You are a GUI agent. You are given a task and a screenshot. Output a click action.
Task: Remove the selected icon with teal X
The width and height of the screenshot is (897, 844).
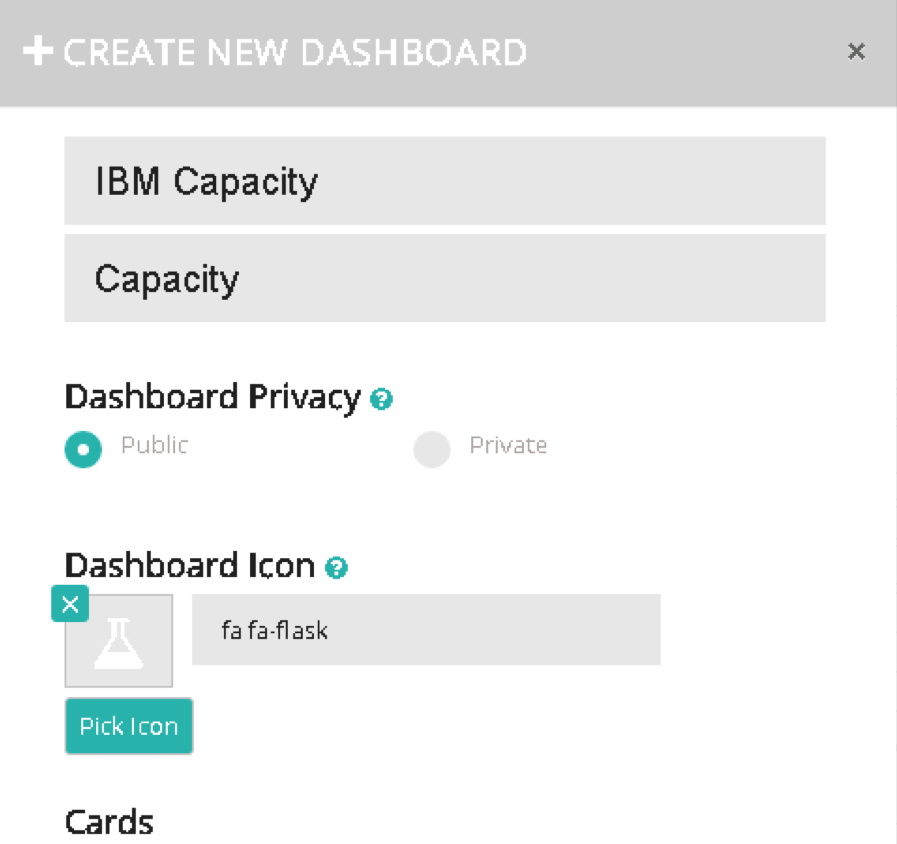pyautogui.click(x=70, y=604)
